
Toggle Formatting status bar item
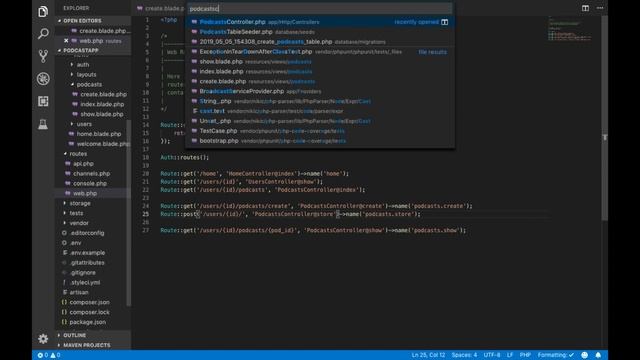point(556,355)
